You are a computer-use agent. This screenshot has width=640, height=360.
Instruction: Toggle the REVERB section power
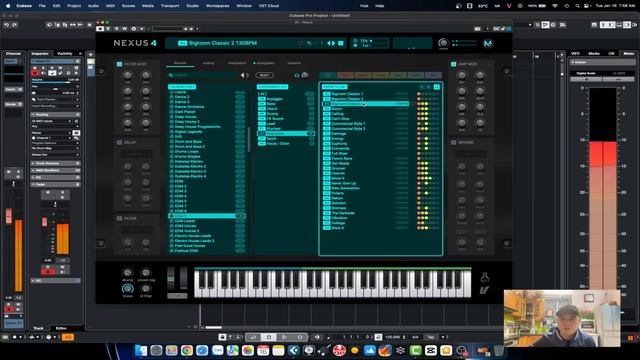pos(453,142)
